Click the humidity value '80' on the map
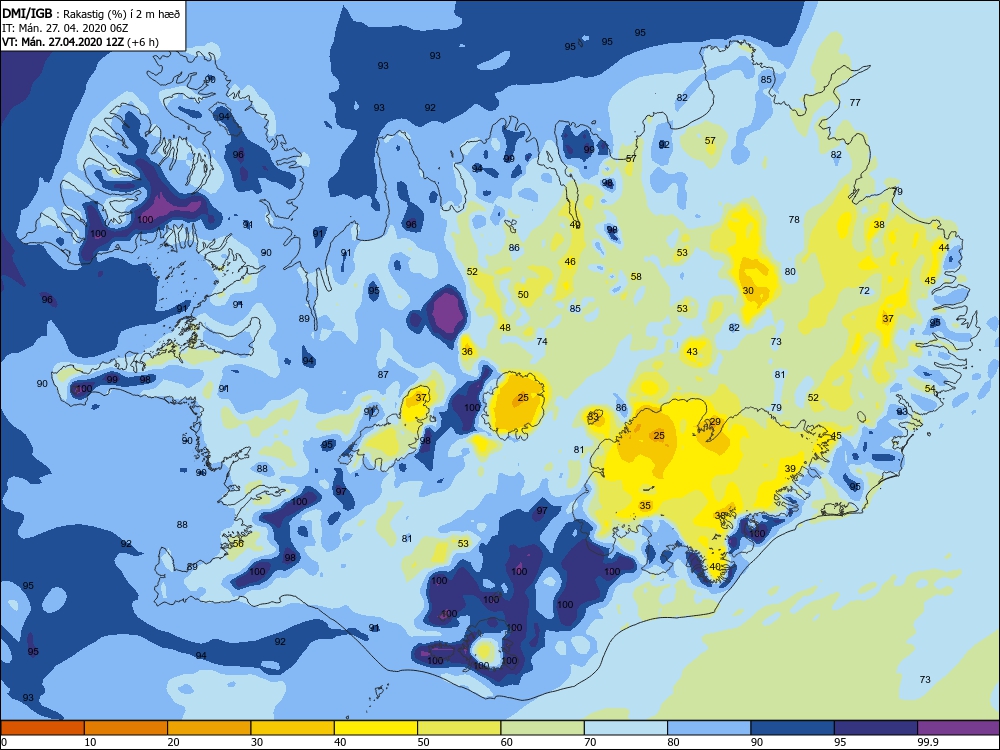 coord(790,271)
